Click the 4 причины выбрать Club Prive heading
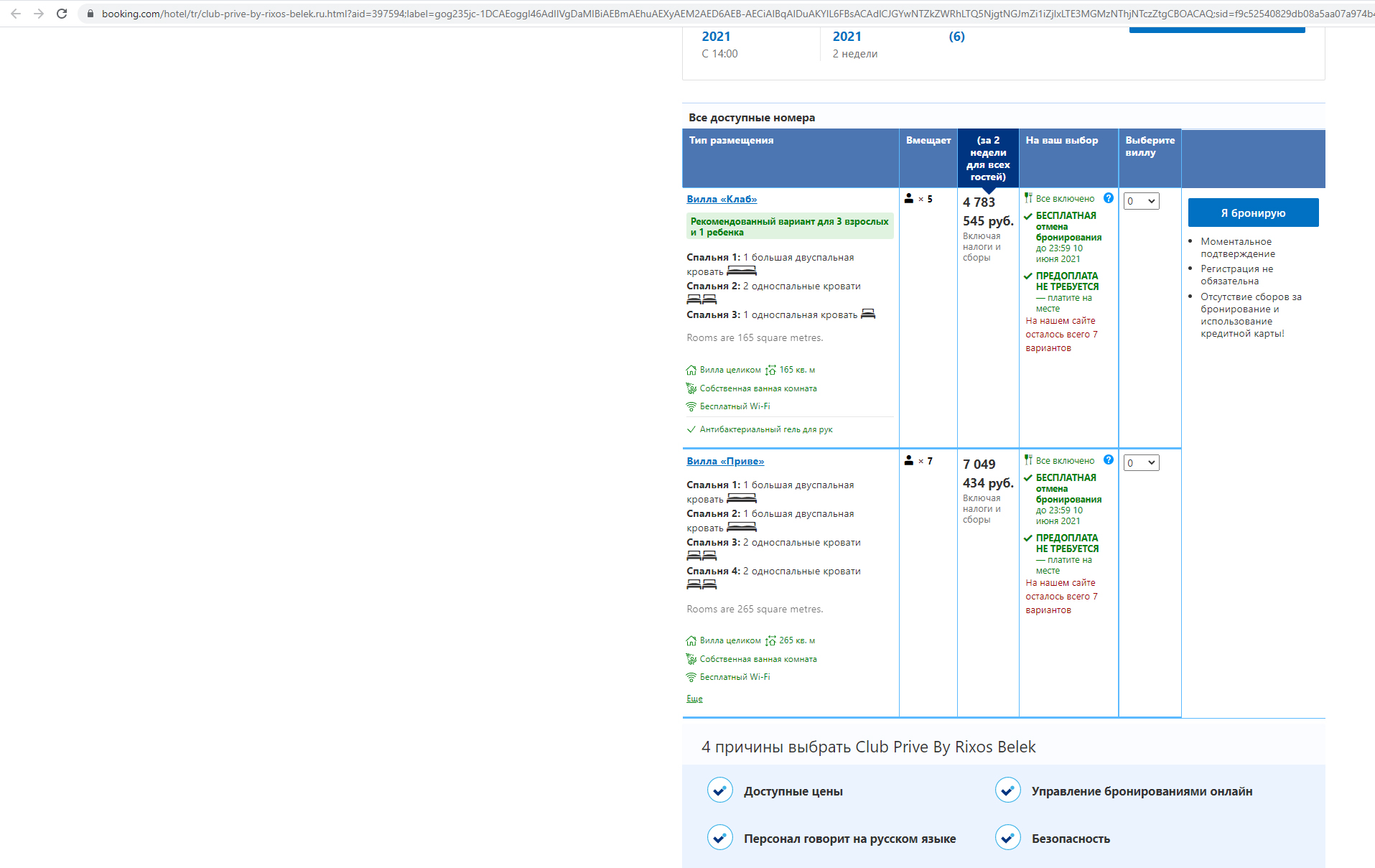The height and width of the screenshot is (868, 1375). (868, 747)
